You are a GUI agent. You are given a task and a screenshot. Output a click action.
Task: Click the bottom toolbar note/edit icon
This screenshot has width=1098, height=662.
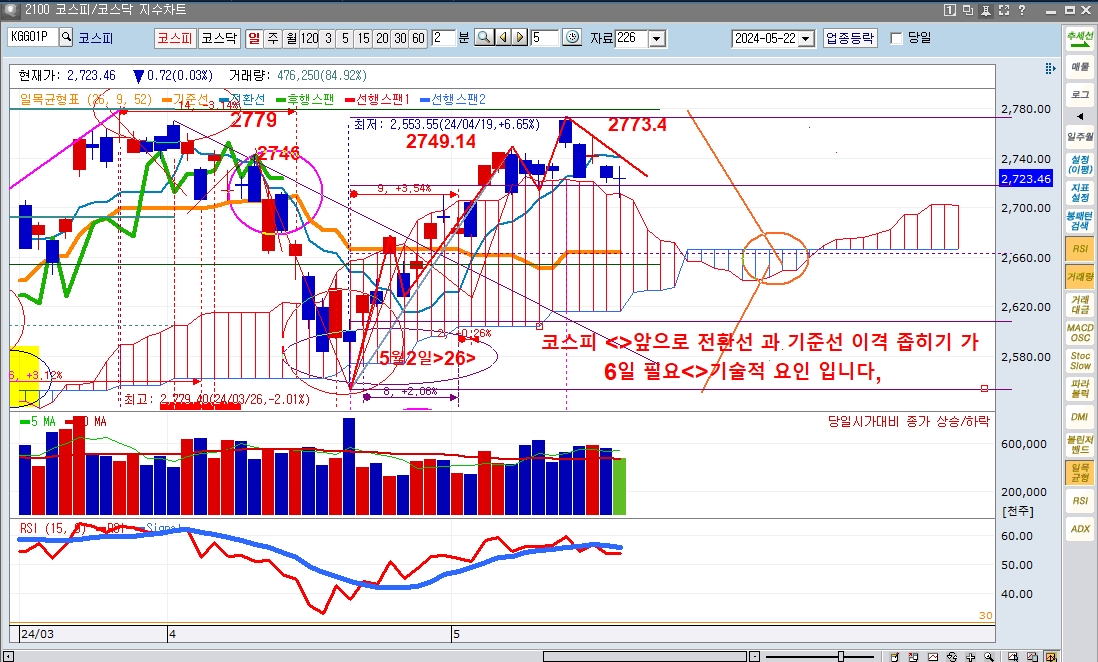click(x=895, y=656)
